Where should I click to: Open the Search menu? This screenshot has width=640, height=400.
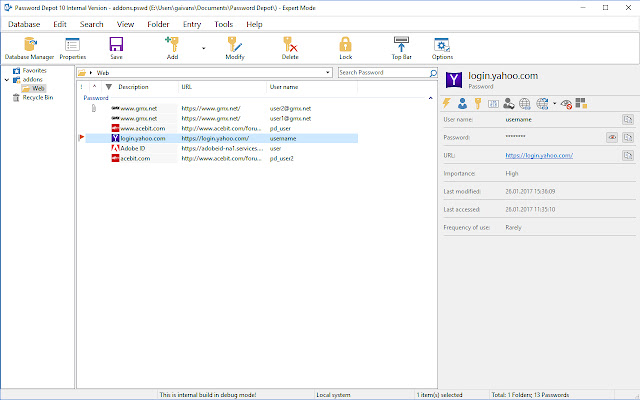coord(91,24)
